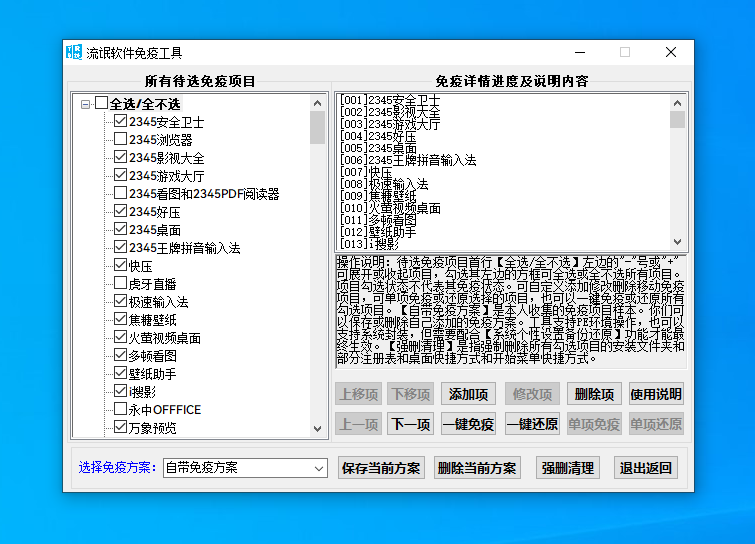The width and height of the screenshot is (755, 544).
Task: Click the operation instructions text box
Action: [510, 311]
